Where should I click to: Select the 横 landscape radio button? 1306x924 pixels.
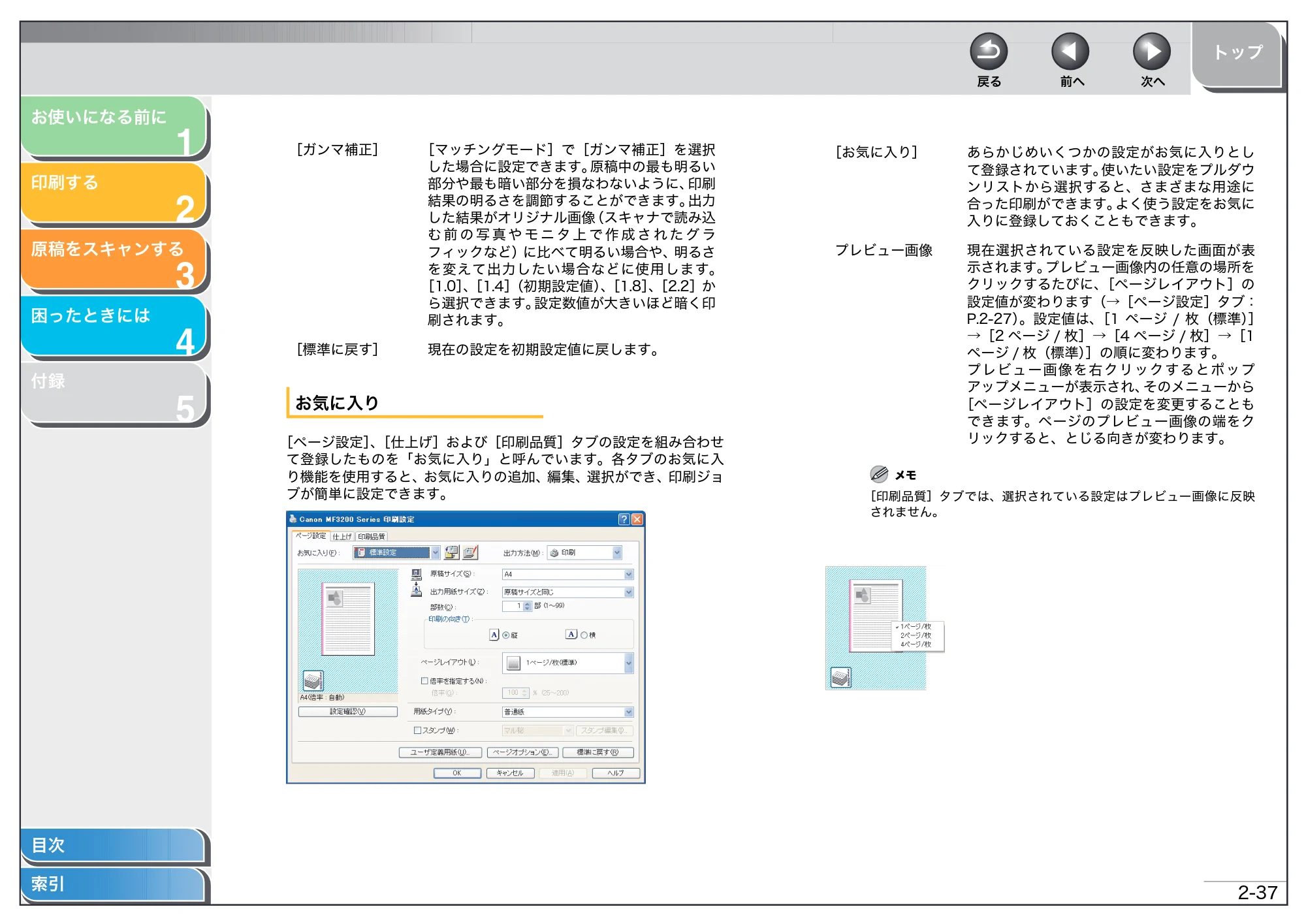point(584,635)
